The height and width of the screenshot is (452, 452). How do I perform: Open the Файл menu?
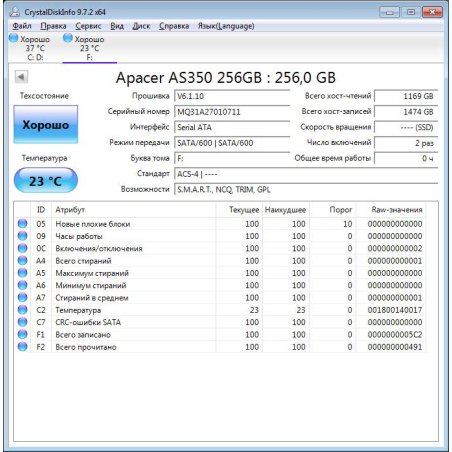click(x=22, y=26)
